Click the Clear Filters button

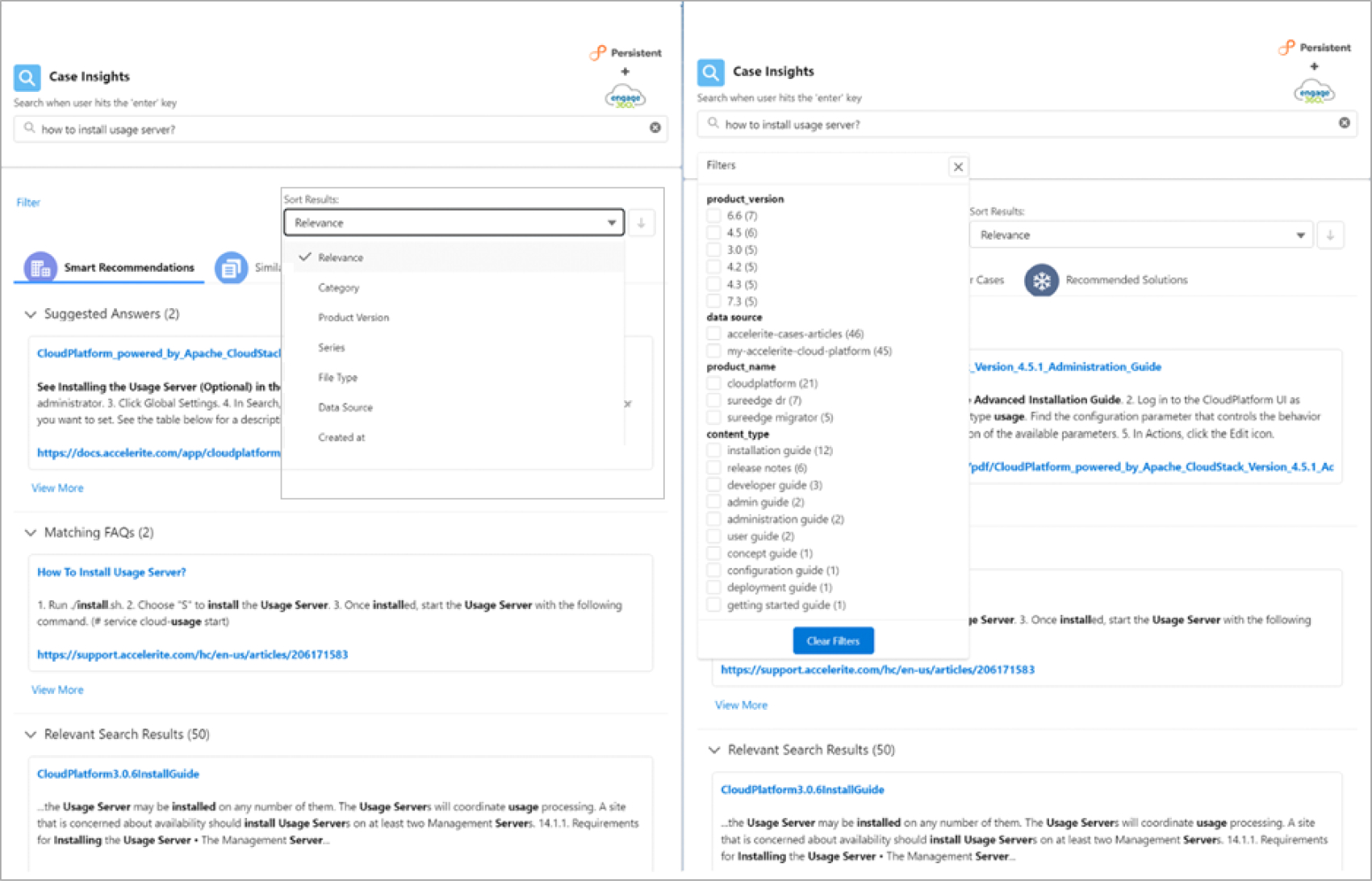coord(833,641)
